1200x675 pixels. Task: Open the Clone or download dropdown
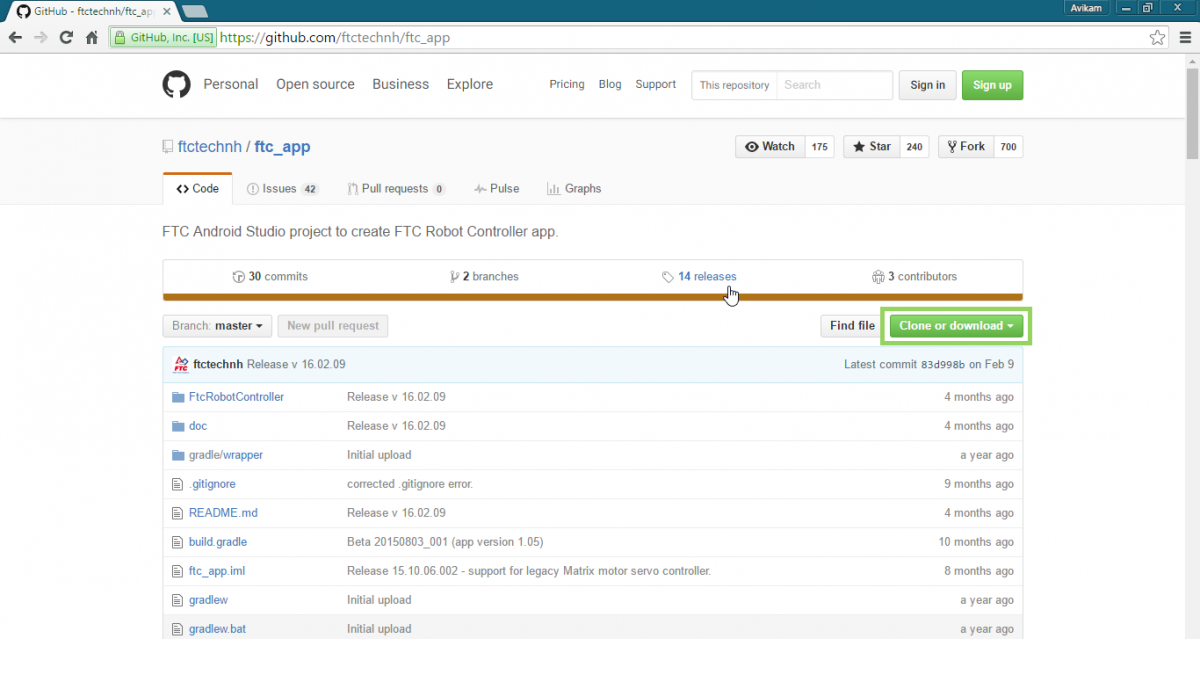pos(954,325)
